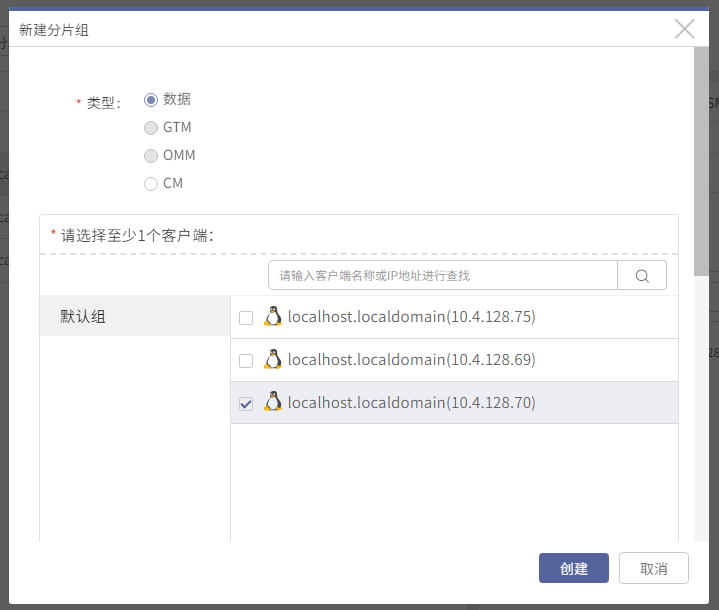Click the Linux penguin icon for 10.4.128.69
719x610 pixels.
coord(273,359)
